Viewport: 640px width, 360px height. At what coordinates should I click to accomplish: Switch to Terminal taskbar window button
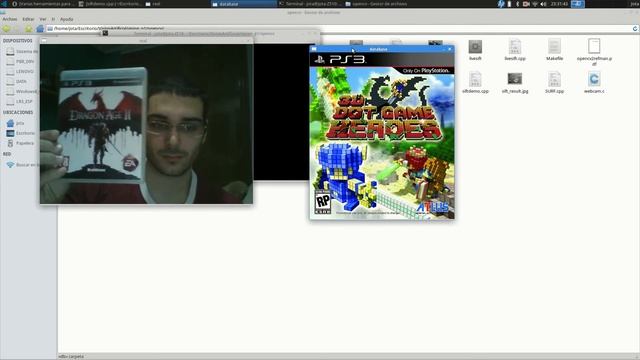311,4
